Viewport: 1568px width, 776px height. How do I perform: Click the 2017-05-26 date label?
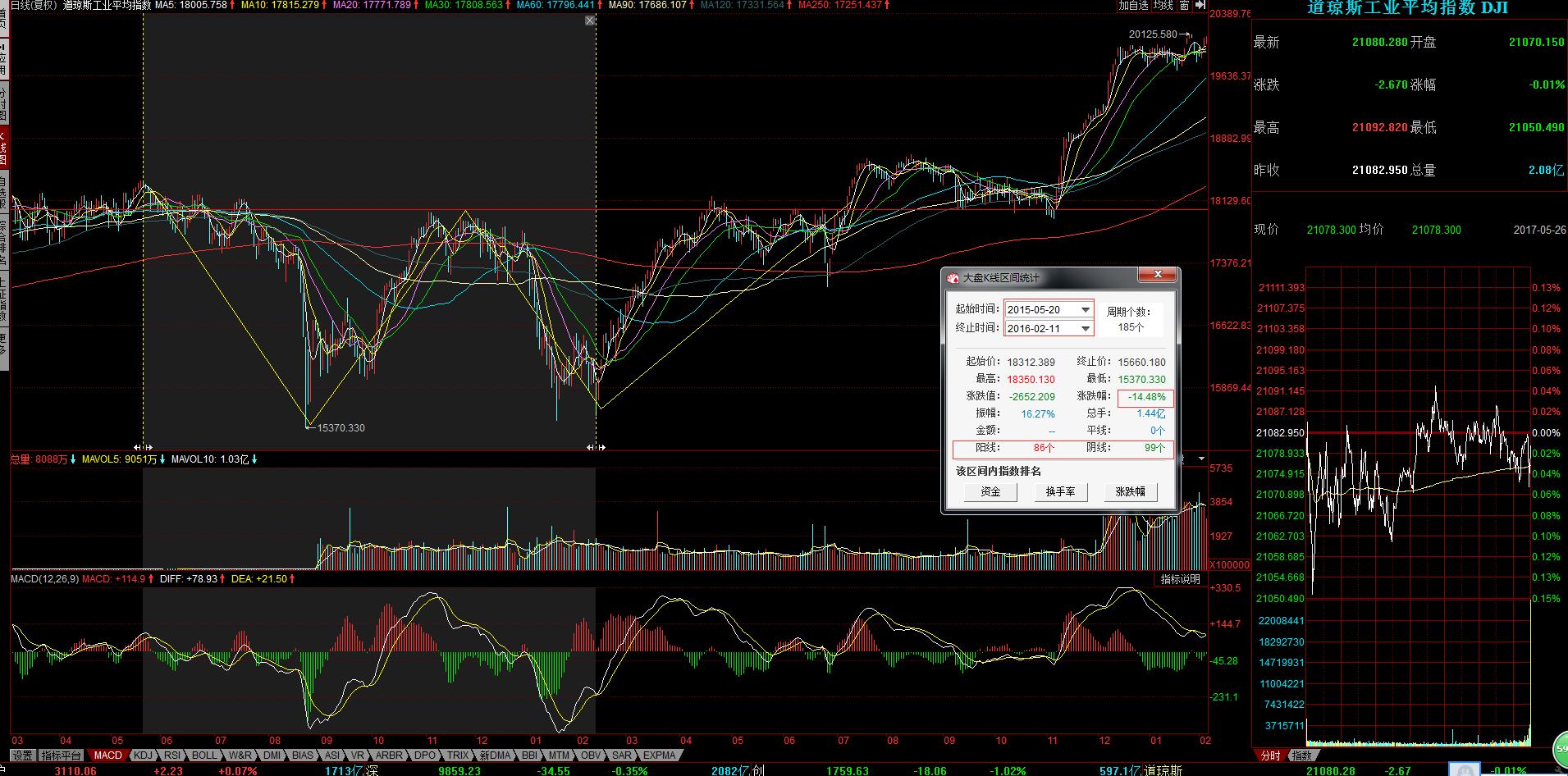pyautogui.click(x=1539, y=231)
